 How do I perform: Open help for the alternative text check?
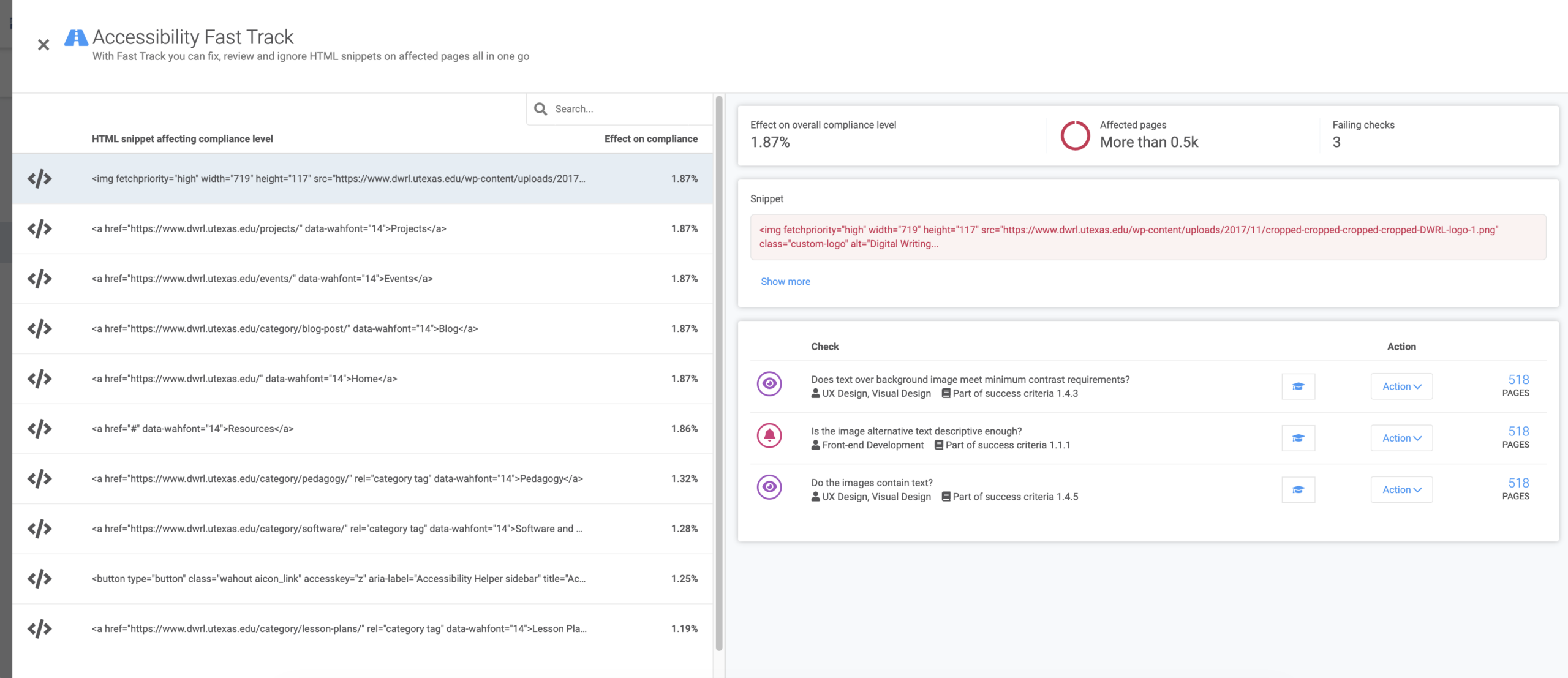point(1298,438)
